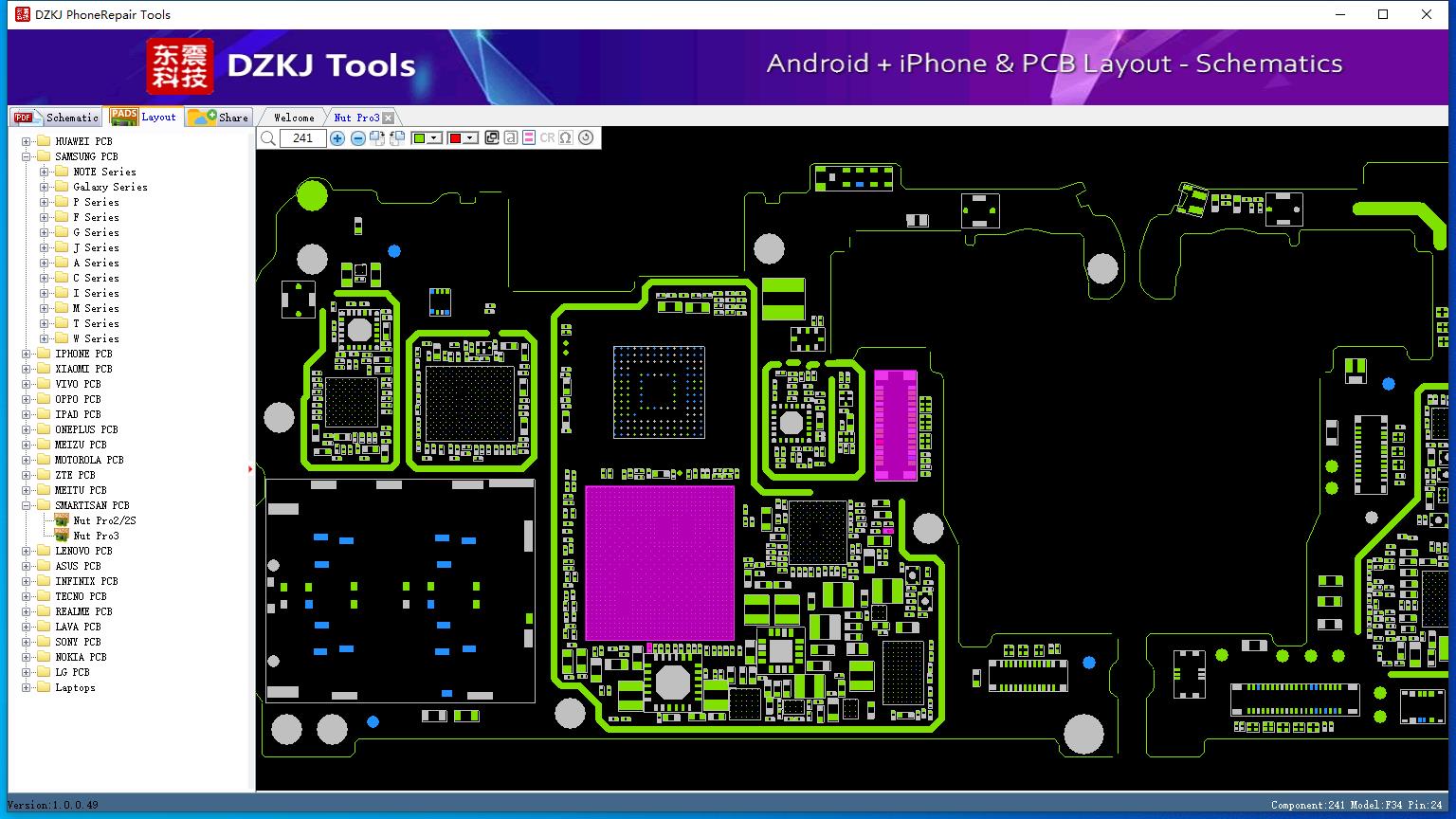
Task: Click the Nut Pro2/2S board file icon
Action: click(x=62, y=520)
